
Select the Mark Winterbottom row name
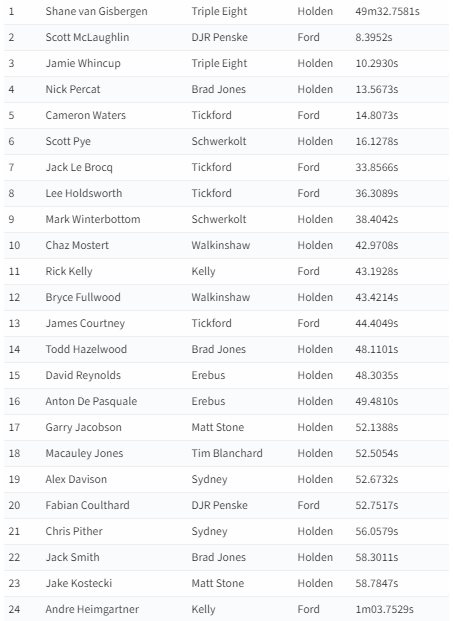[93, 219]
